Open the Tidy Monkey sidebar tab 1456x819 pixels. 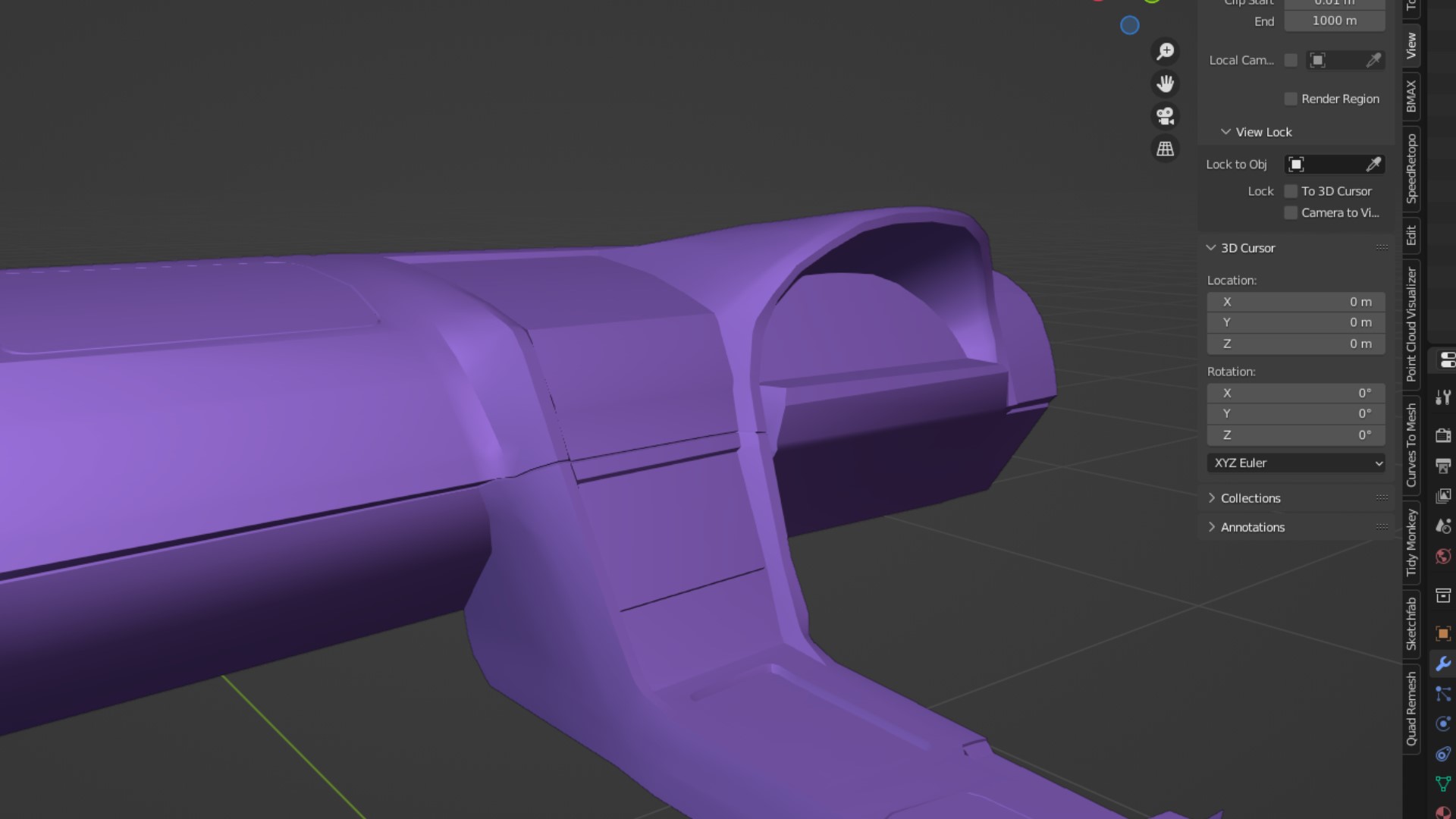pyautogui.click(x=1411, y=542)
